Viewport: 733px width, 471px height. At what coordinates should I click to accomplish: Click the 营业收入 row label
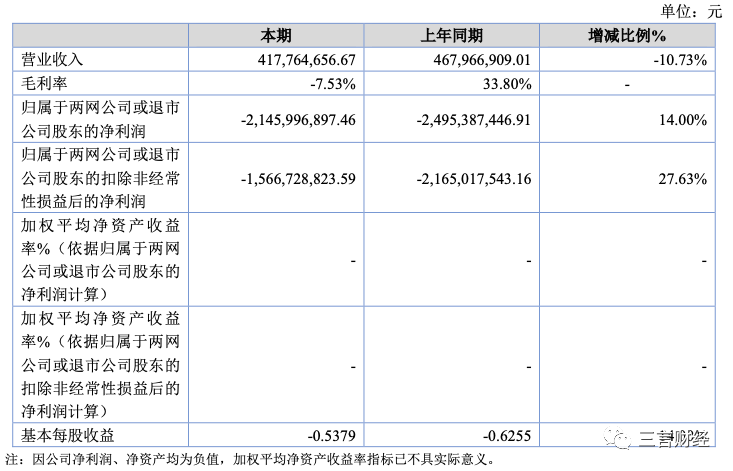[x=52, y=60]
